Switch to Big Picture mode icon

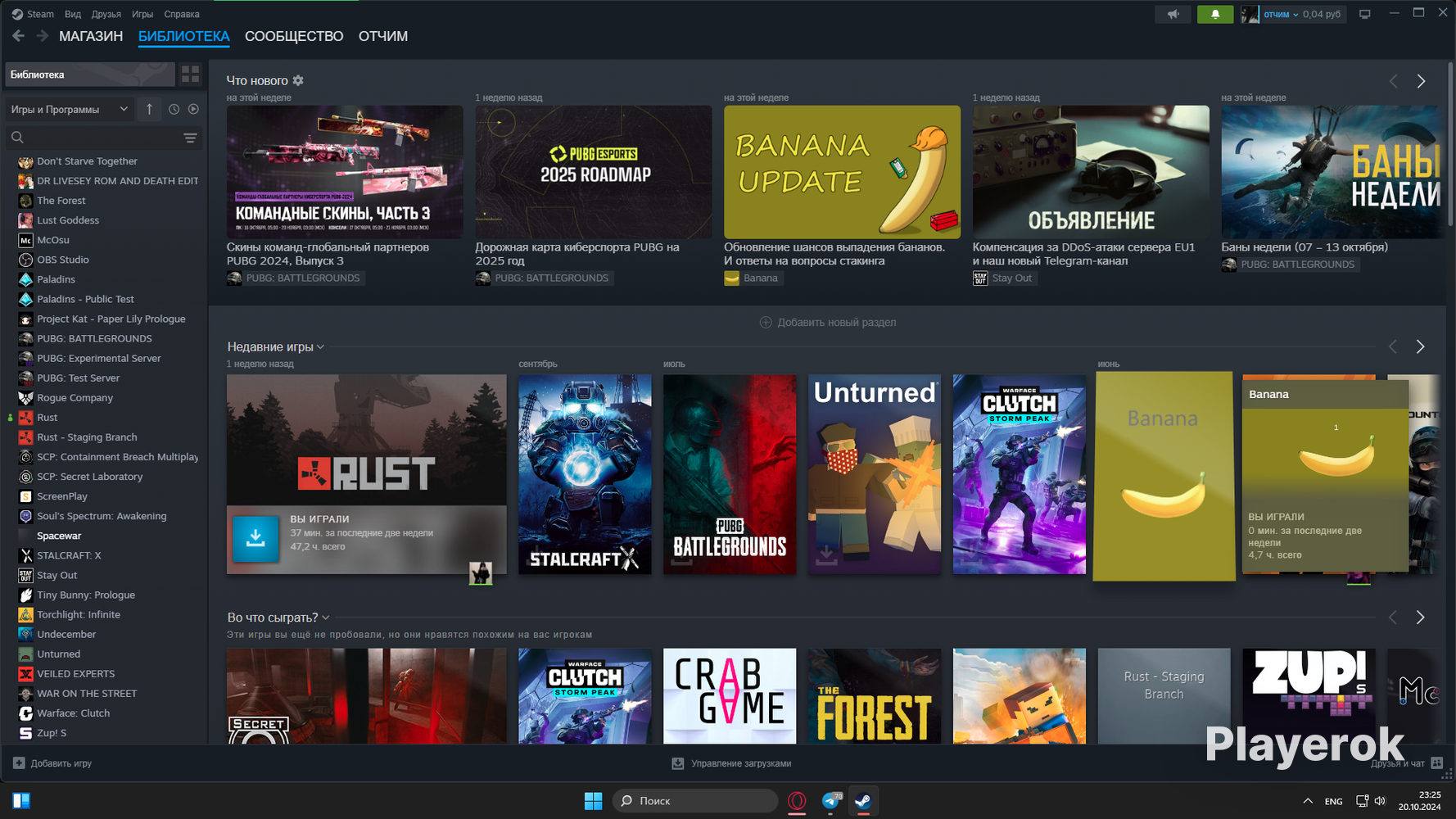tap(1365, 14)
